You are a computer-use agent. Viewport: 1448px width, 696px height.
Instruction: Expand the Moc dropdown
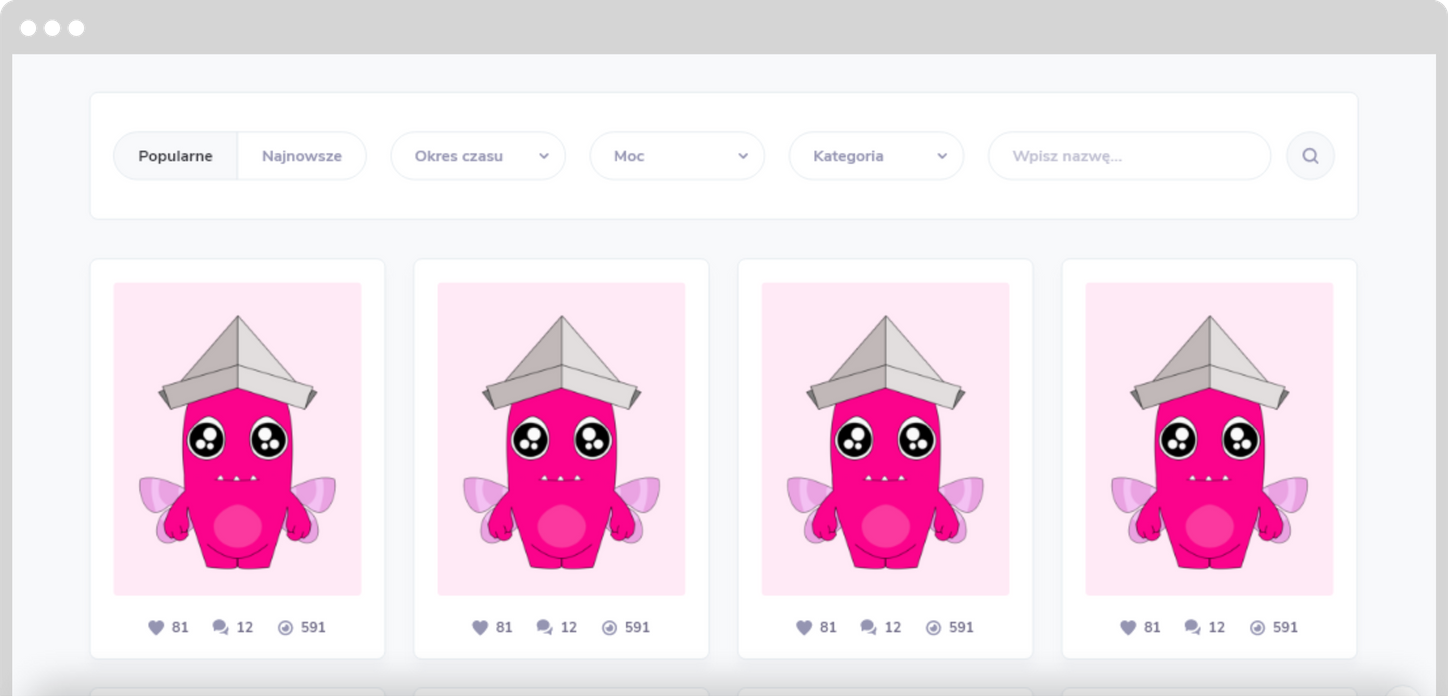(677, 156)
